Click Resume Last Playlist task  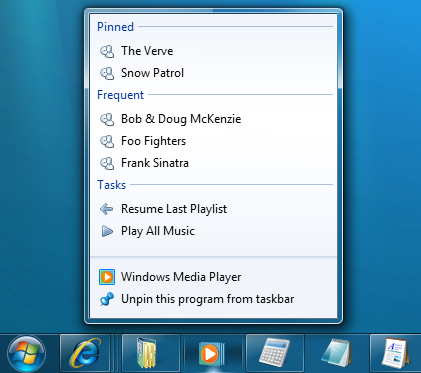pyautogui.click(x=213, y=209)
